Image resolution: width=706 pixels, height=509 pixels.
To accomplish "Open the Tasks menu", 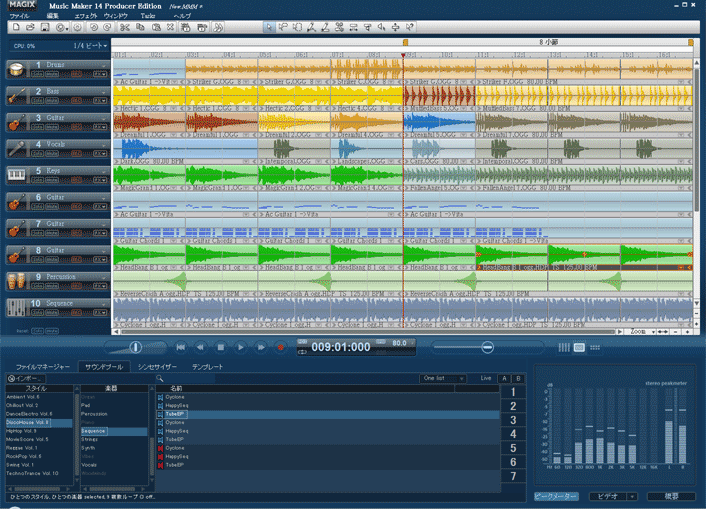I will [148, 16].
